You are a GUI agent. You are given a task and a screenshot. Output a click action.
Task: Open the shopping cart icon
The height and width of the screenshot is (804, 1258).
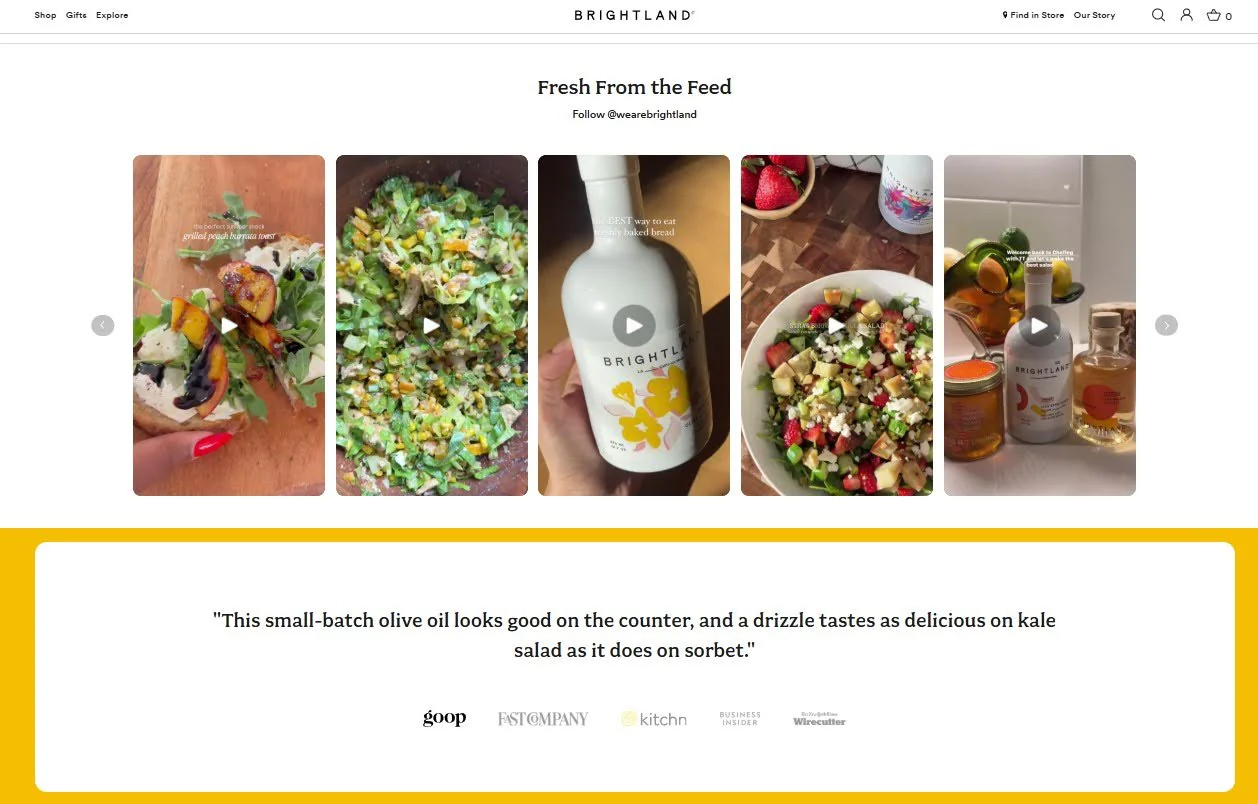tap(1217, 16)
